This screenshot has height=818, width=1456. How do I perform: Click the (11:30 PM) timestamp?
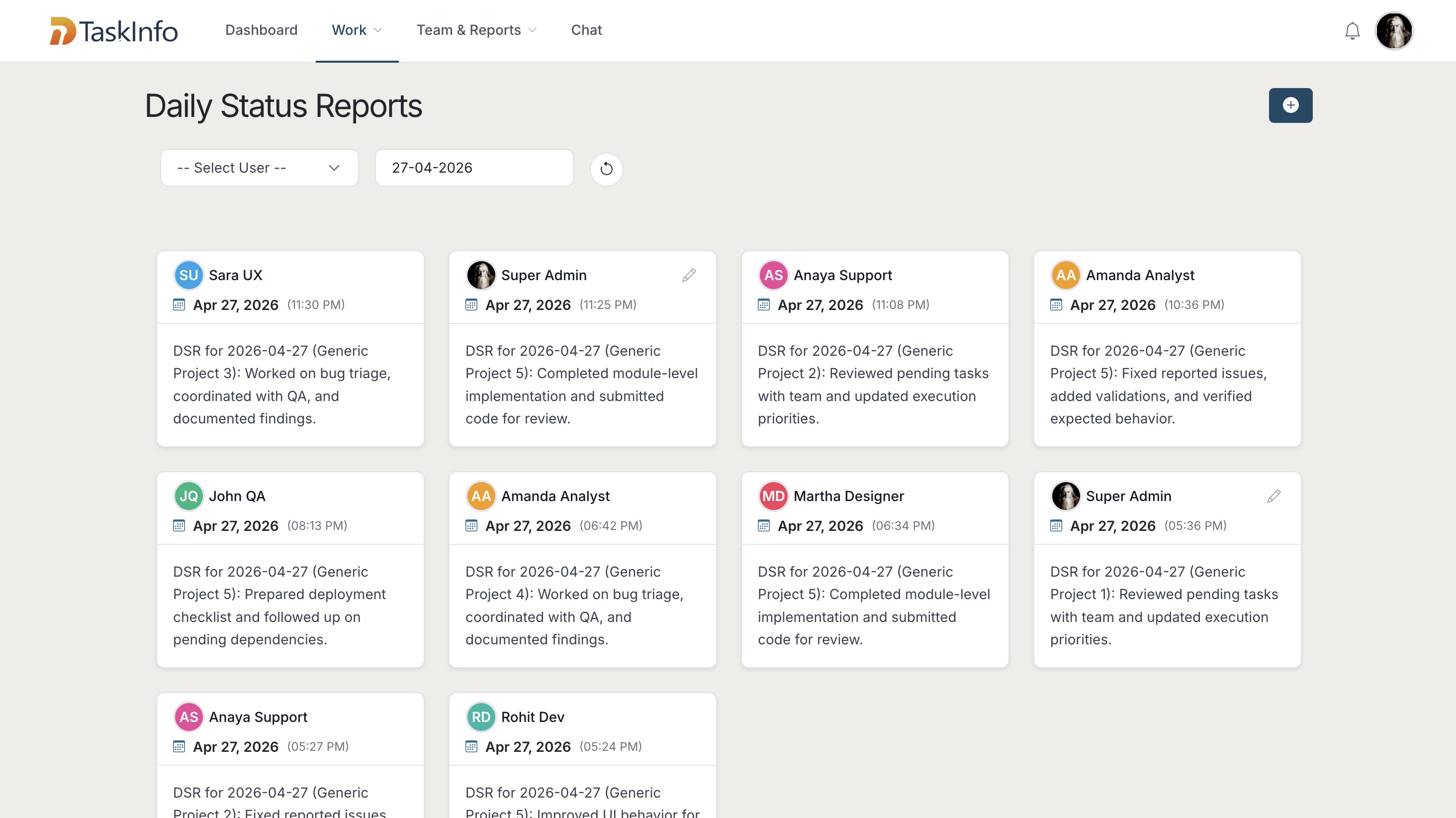[316, 305]
